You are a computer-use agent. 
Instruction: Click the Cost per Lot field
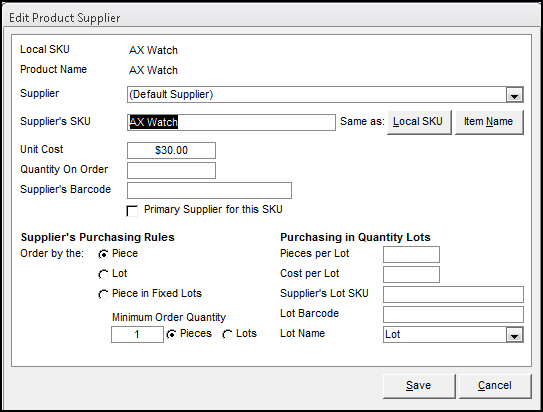[x=411, y=275]
